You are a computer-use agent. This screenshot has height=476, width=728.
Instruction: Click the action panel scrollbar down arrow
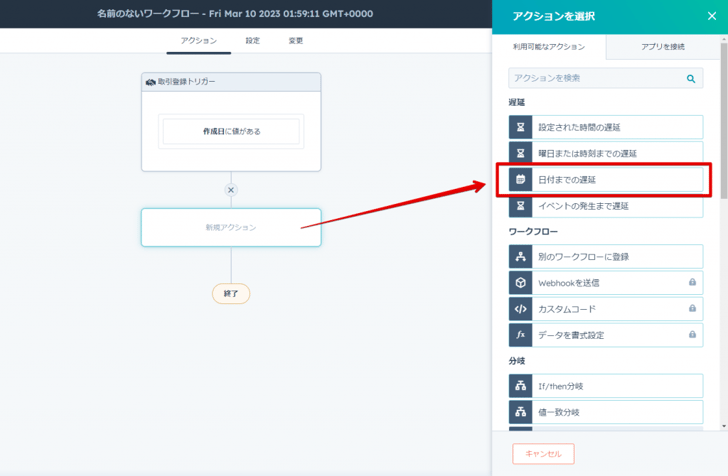pyautogui.click(x=724, y=426)
